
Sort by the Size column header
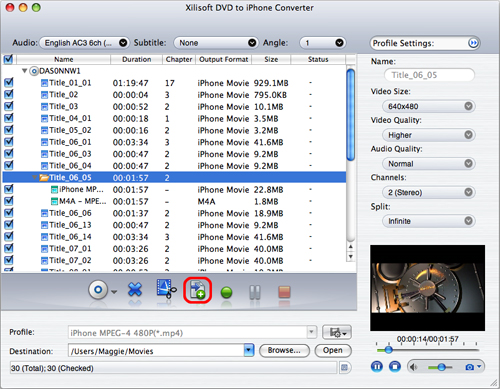coord(271,59)
